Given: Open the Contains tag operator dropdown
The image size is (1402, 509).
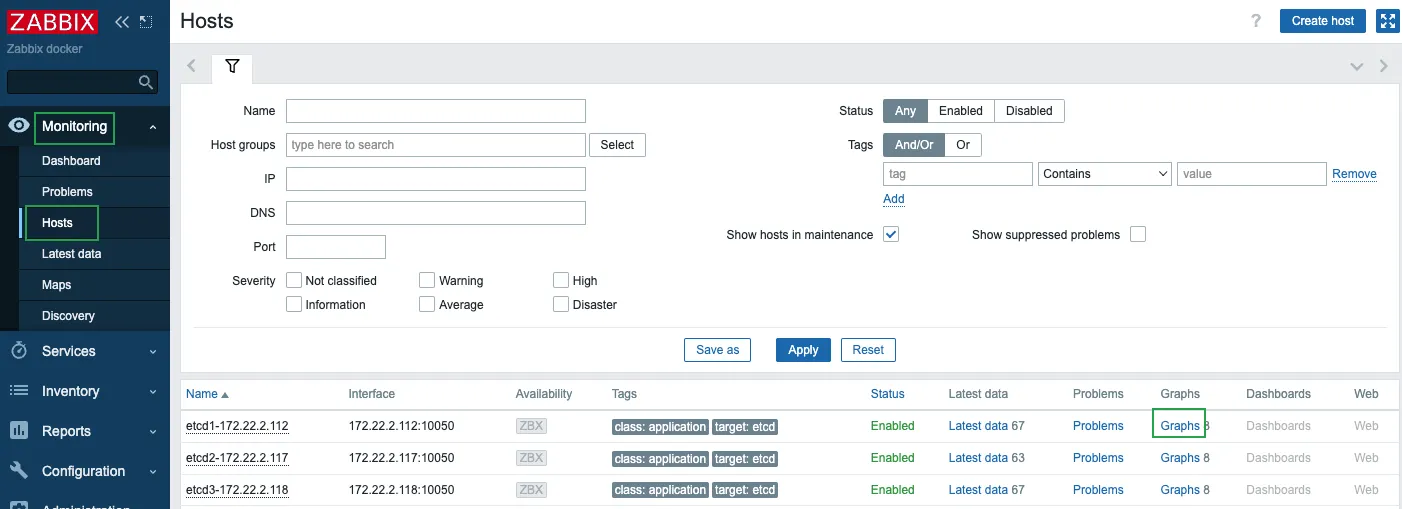Looking at the screenshot, I should 1105,174.
